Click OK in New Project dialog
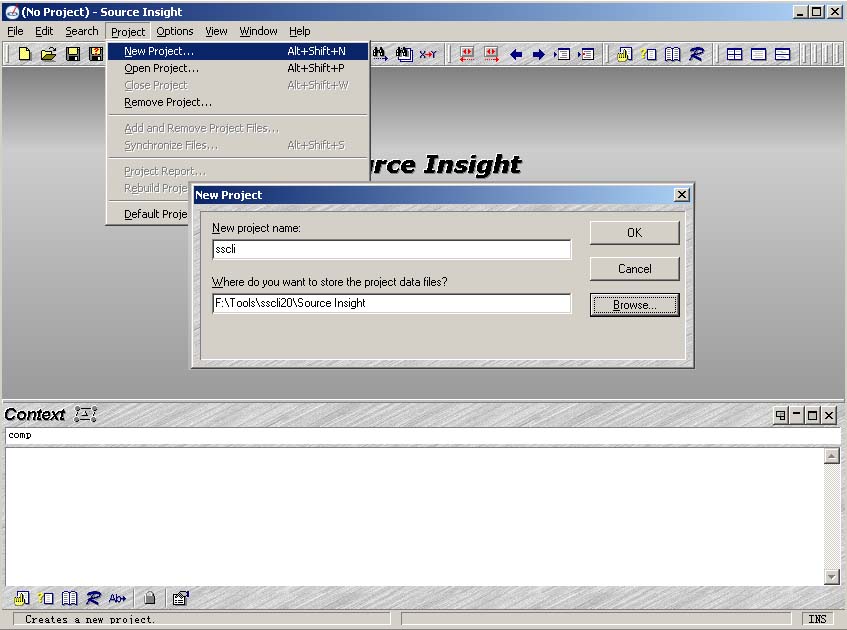Screen dimensions: 847x630 point(634,233)
